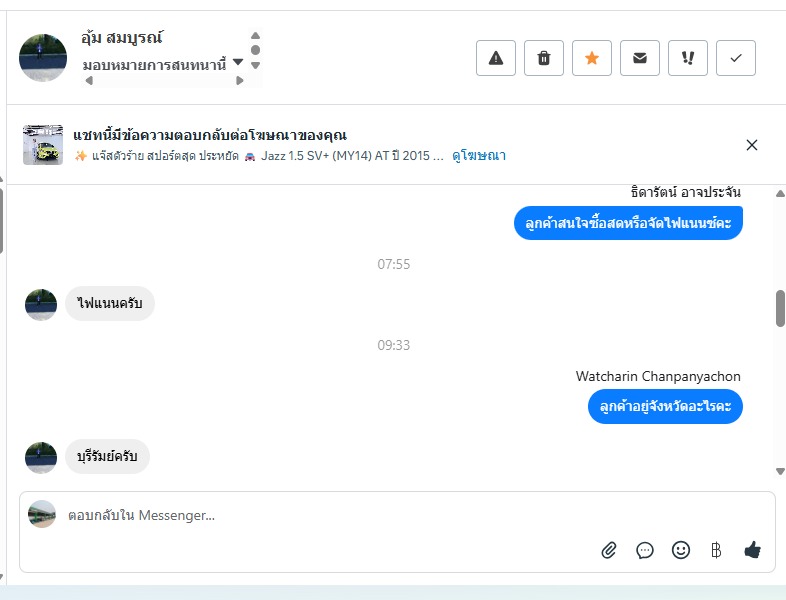Open the emoji picker
Image resolution: width=786 pixels, height=600 pixels.
coord(681,550)
